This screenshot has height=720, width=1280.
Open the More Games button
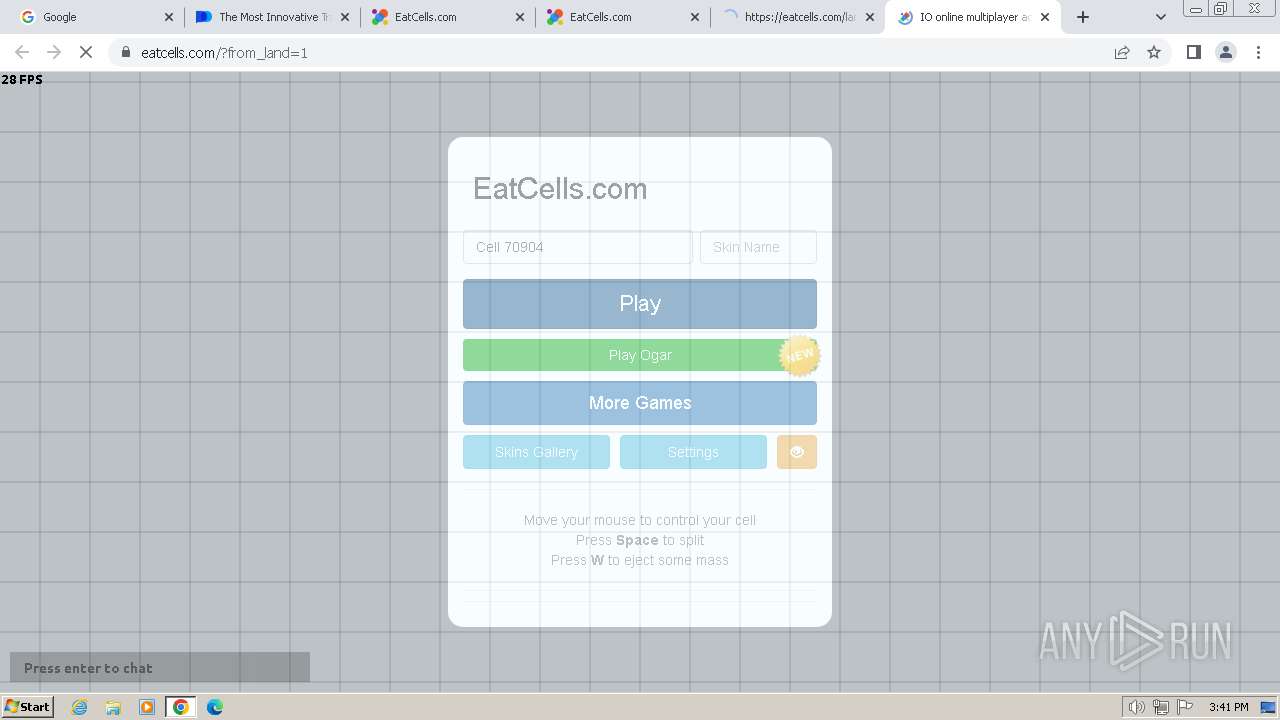640,403
